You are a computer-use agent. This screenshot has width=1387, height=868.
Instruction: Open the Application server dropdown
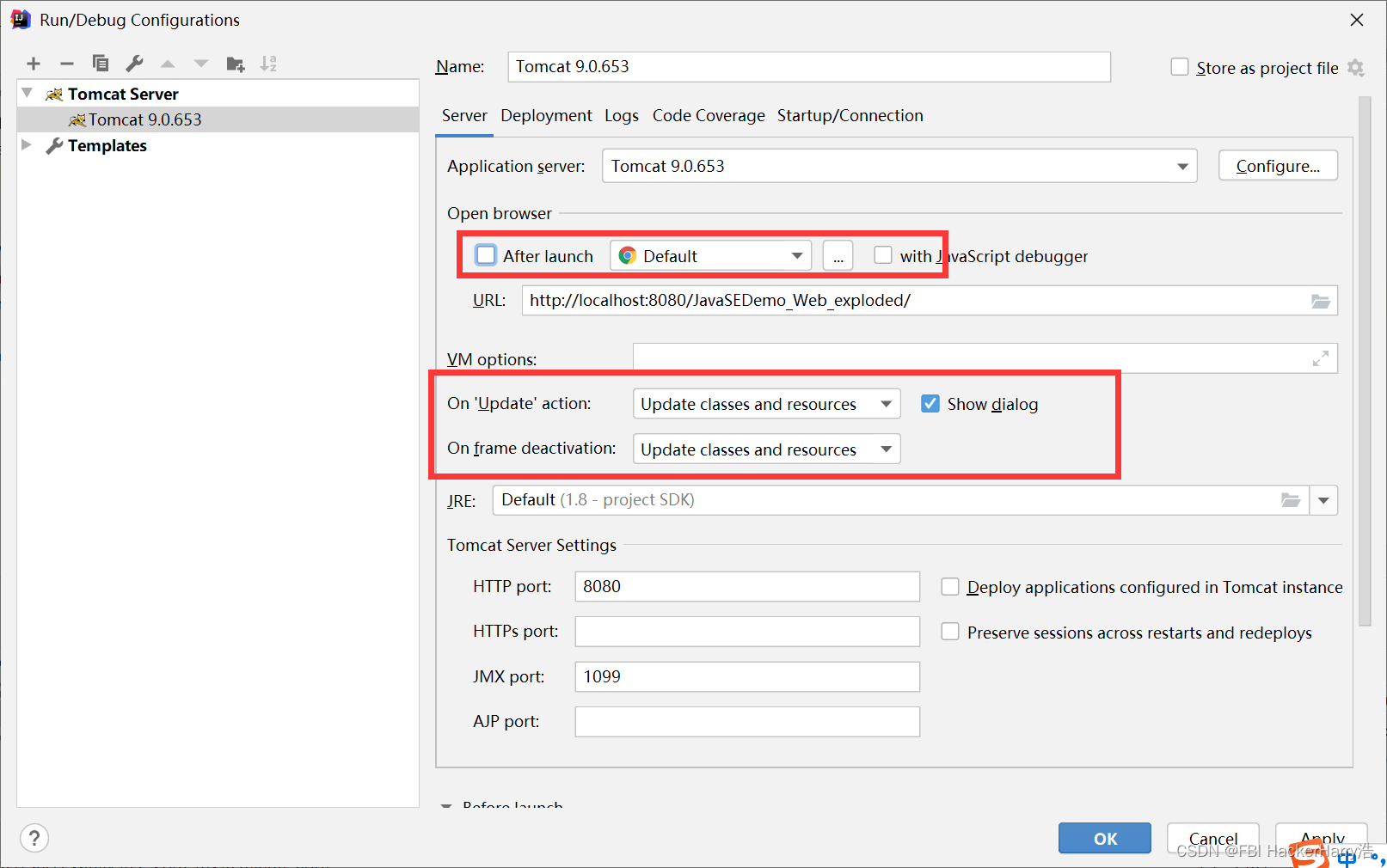[x=899, y=166]
